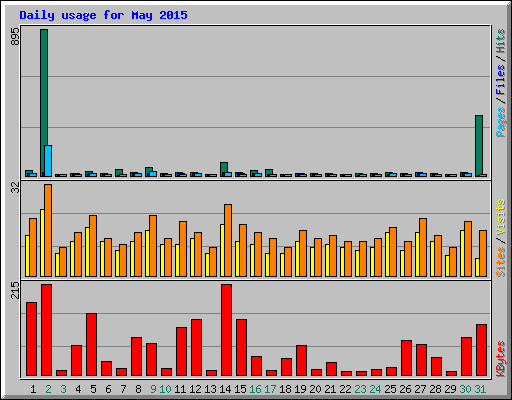Click the red KBytes bar for day 19
Image resolution: width=512 pixels, height=400 pixels.
301,361
